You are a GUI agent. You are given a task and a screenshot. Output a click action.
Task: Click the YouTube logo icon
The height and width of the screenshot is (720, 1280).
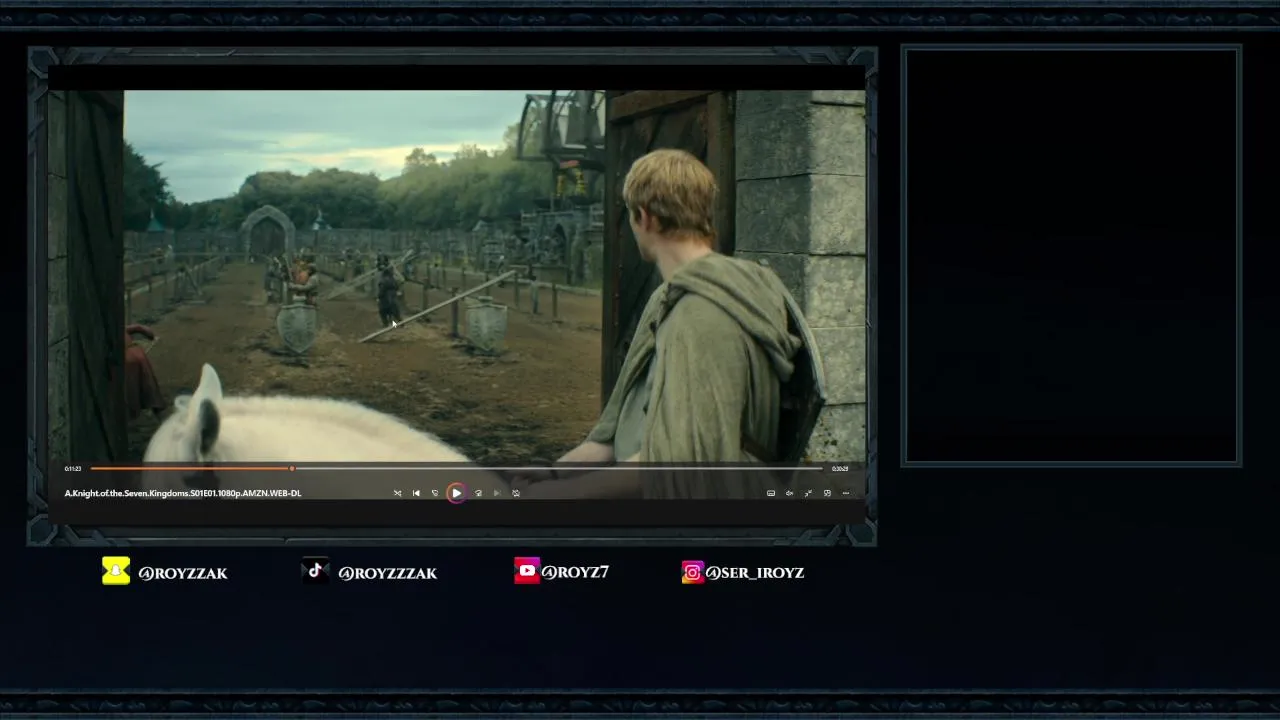[527, 571]
